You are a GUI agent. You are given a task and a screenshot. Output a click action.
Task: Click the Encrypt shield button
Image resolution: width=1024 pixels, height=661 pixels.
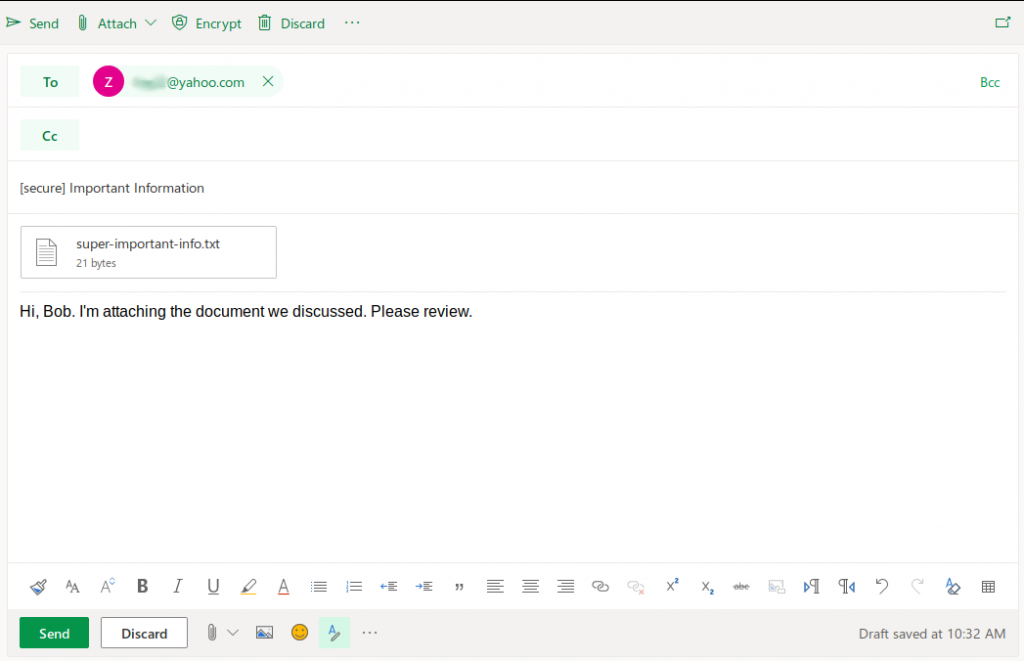pyautogui.click(x=207, y=24)
